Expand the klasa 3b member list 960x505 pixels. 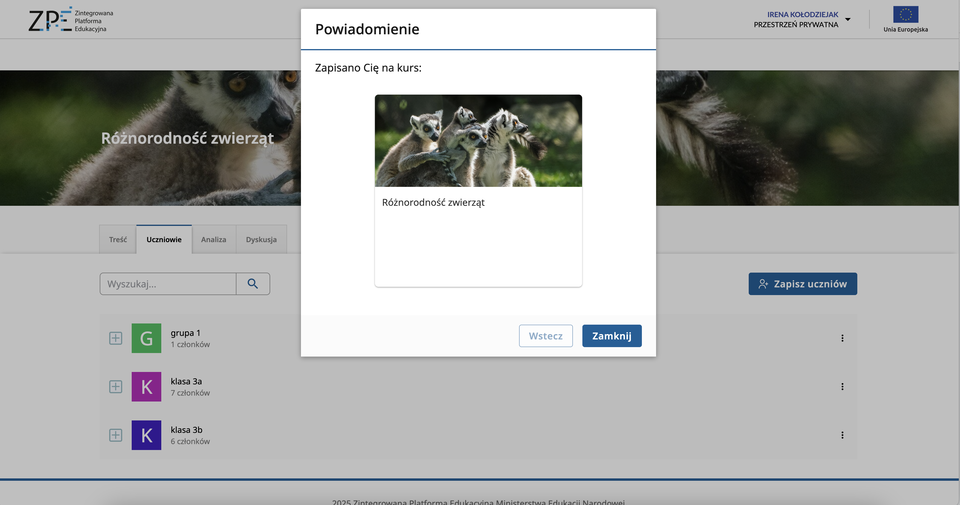click(x=115, y=435)
